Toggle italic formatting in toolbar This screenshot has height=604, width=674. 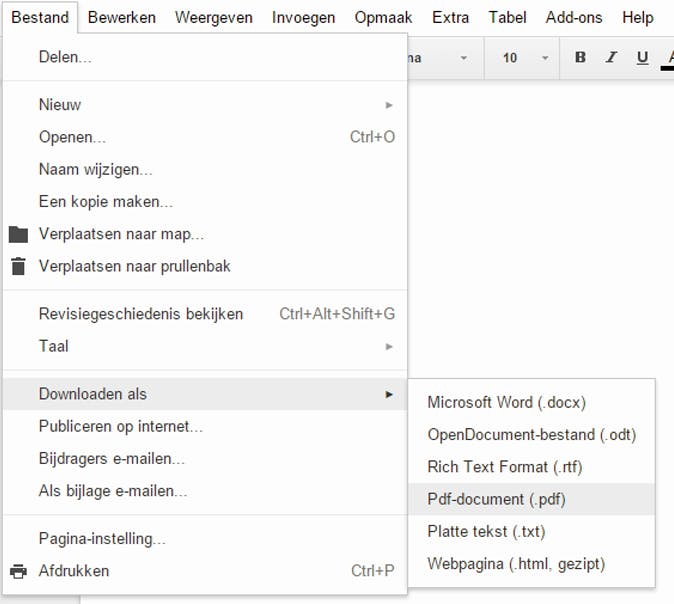click(x=611, y=58)
